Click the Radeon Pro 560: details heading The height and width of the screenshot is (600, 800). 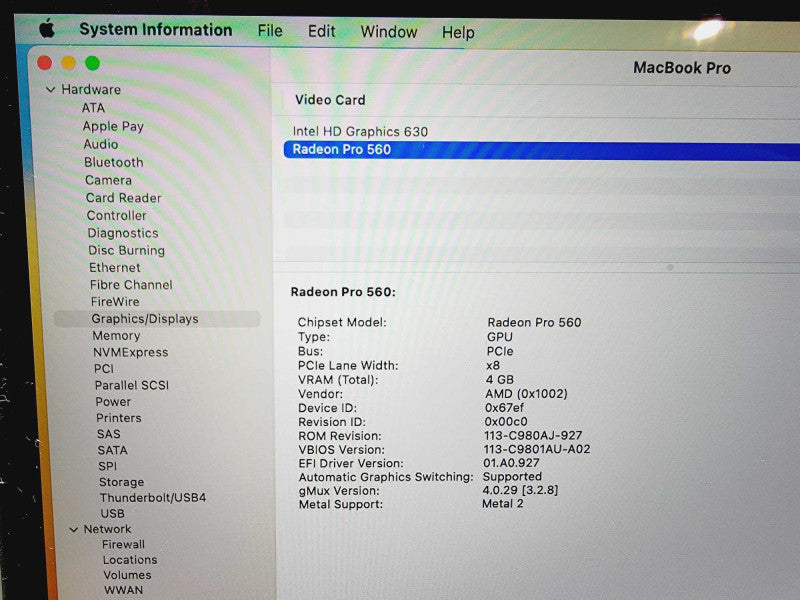(x=343, y=292)
